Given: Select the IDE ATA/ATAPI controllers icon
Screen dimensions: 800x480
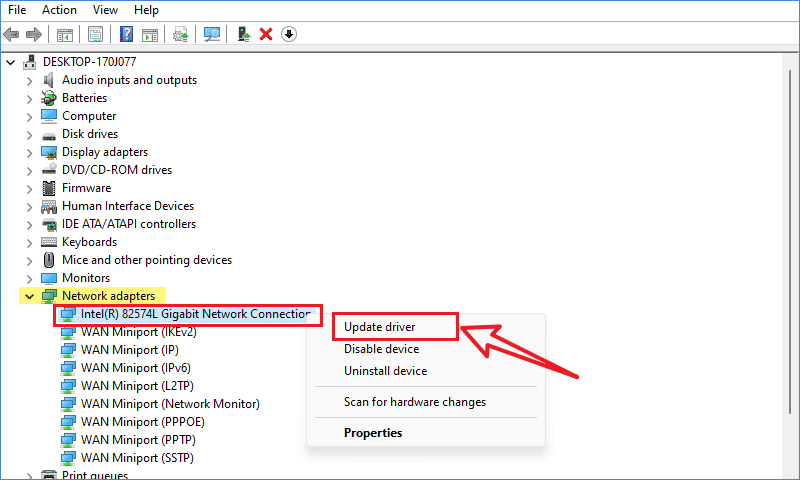Looking at the screenshot, I should pos(49,224).
